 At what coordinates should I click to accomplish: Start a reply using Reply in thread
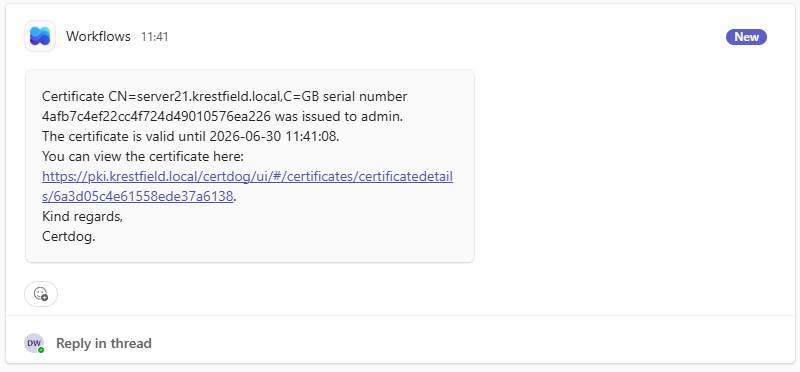click(x=104, y=343)
